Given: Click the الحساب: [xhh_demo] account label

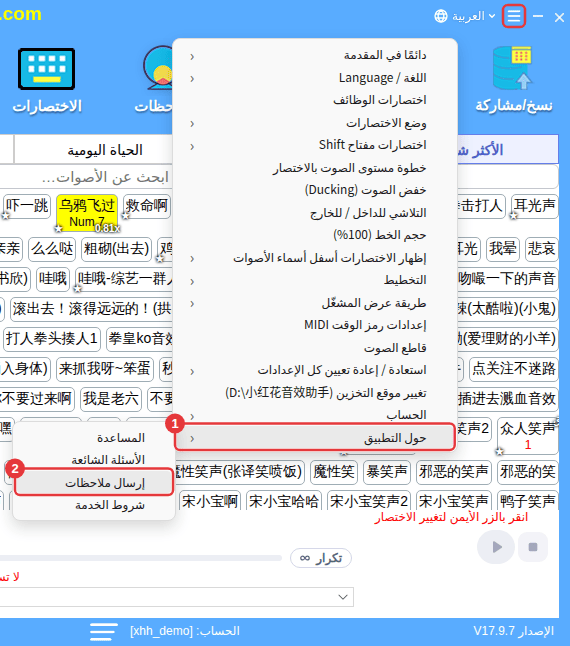Looking at the screenshot, I should [x=185, y=631].
